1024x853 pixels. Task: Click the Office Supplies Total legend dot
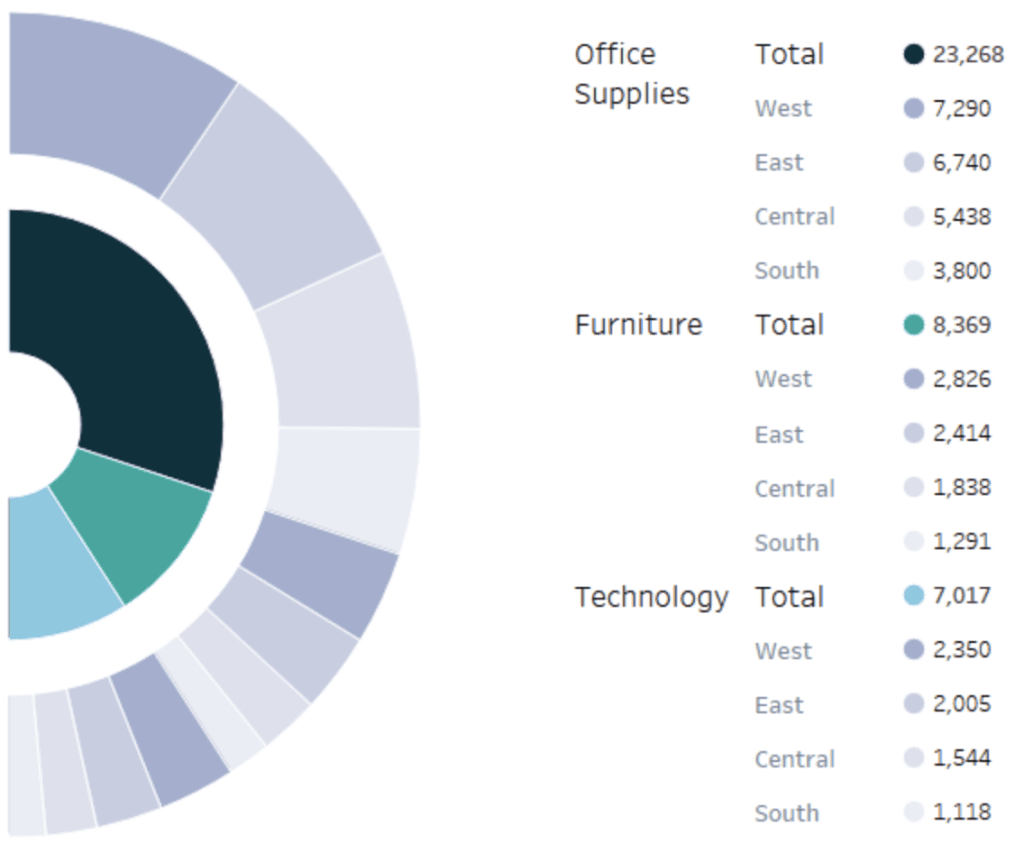(913, 54)
